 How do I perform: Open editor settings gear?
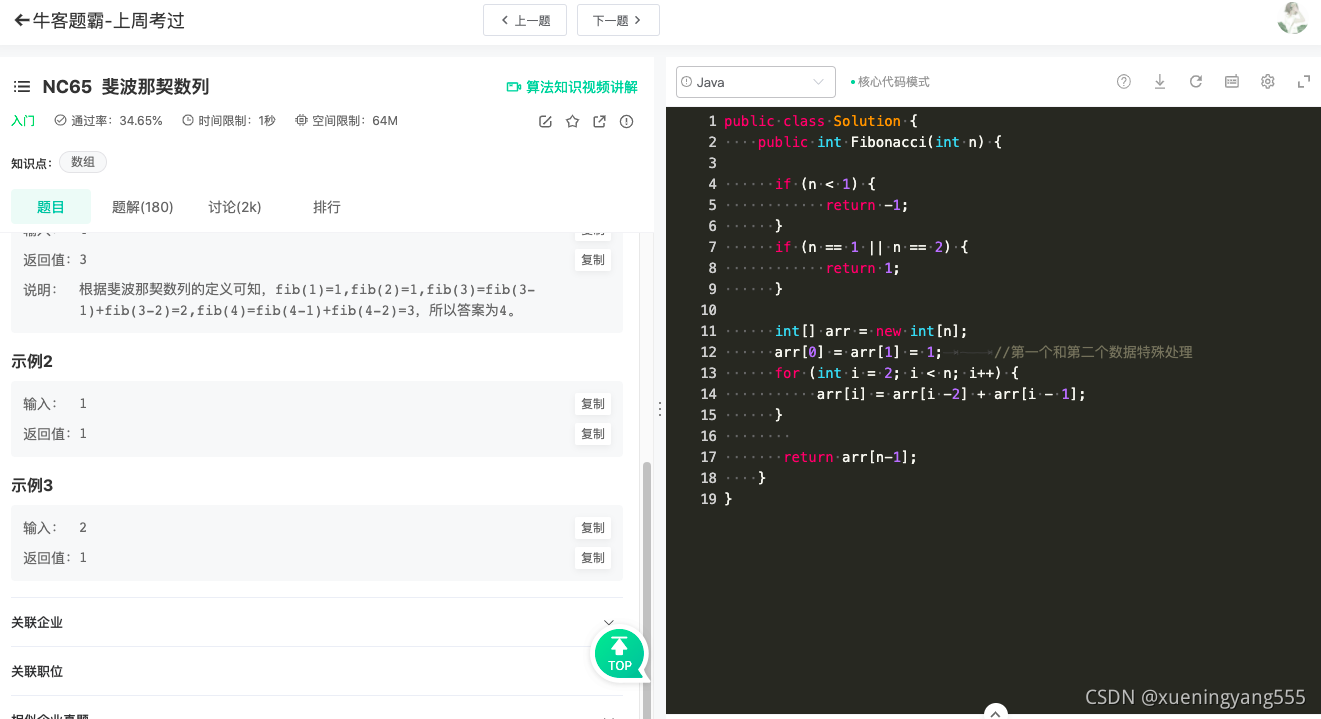[x=1268, y=82]
